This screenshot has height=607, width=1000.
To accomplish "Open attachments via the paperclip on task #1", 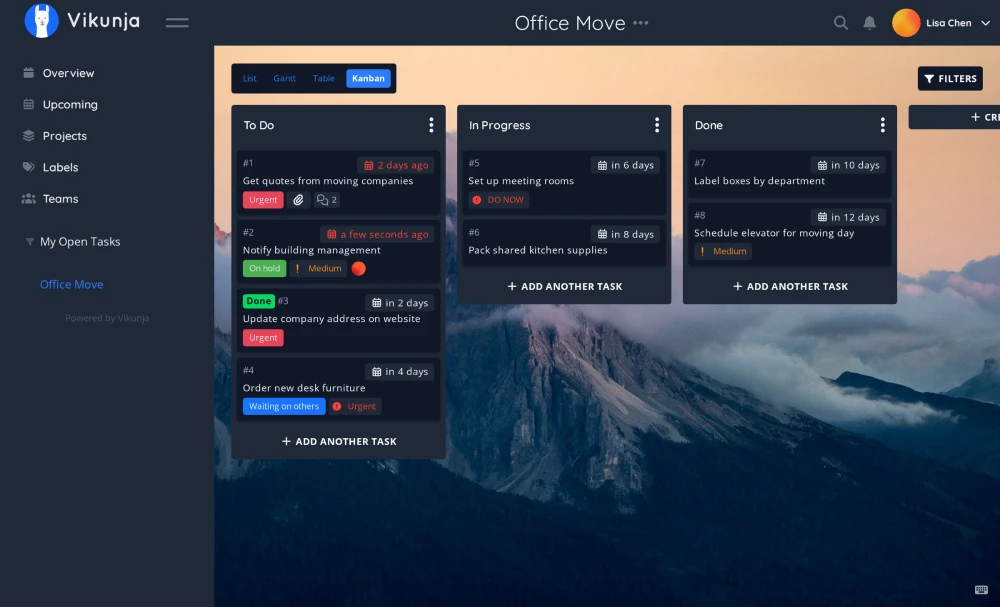I will (297, 200).
